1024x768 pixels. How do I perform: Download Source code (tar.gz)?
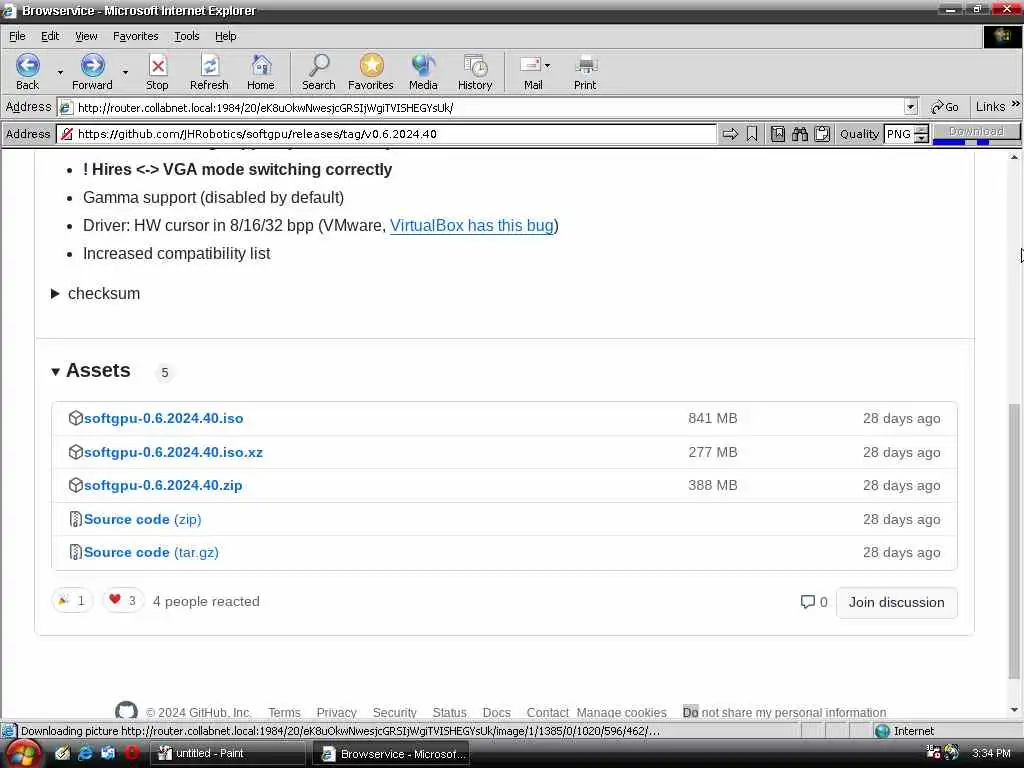tap(151, 552)
